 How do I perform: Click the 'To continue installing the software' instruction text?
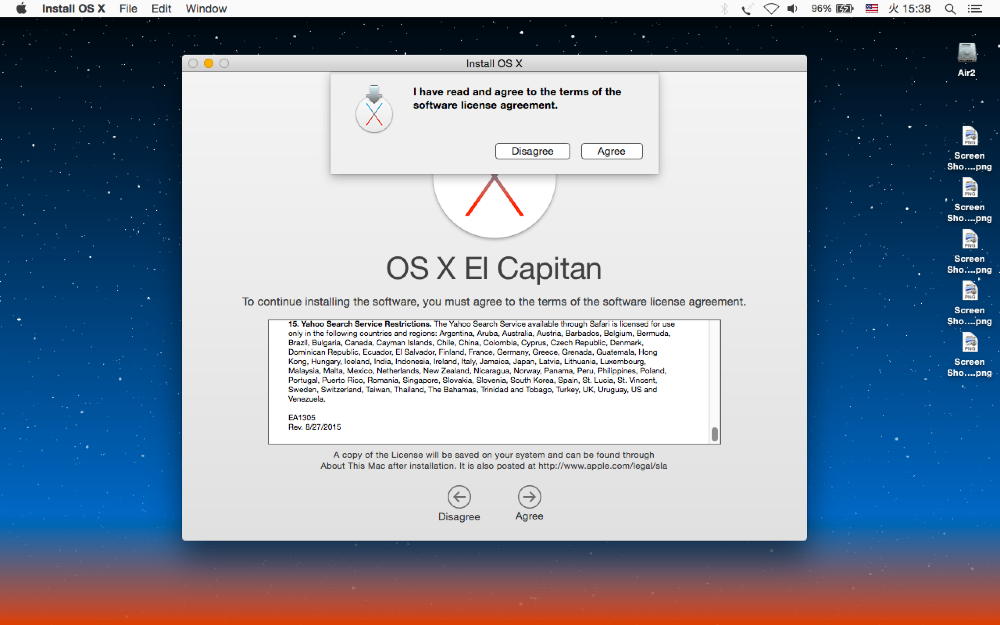[494, 302]
